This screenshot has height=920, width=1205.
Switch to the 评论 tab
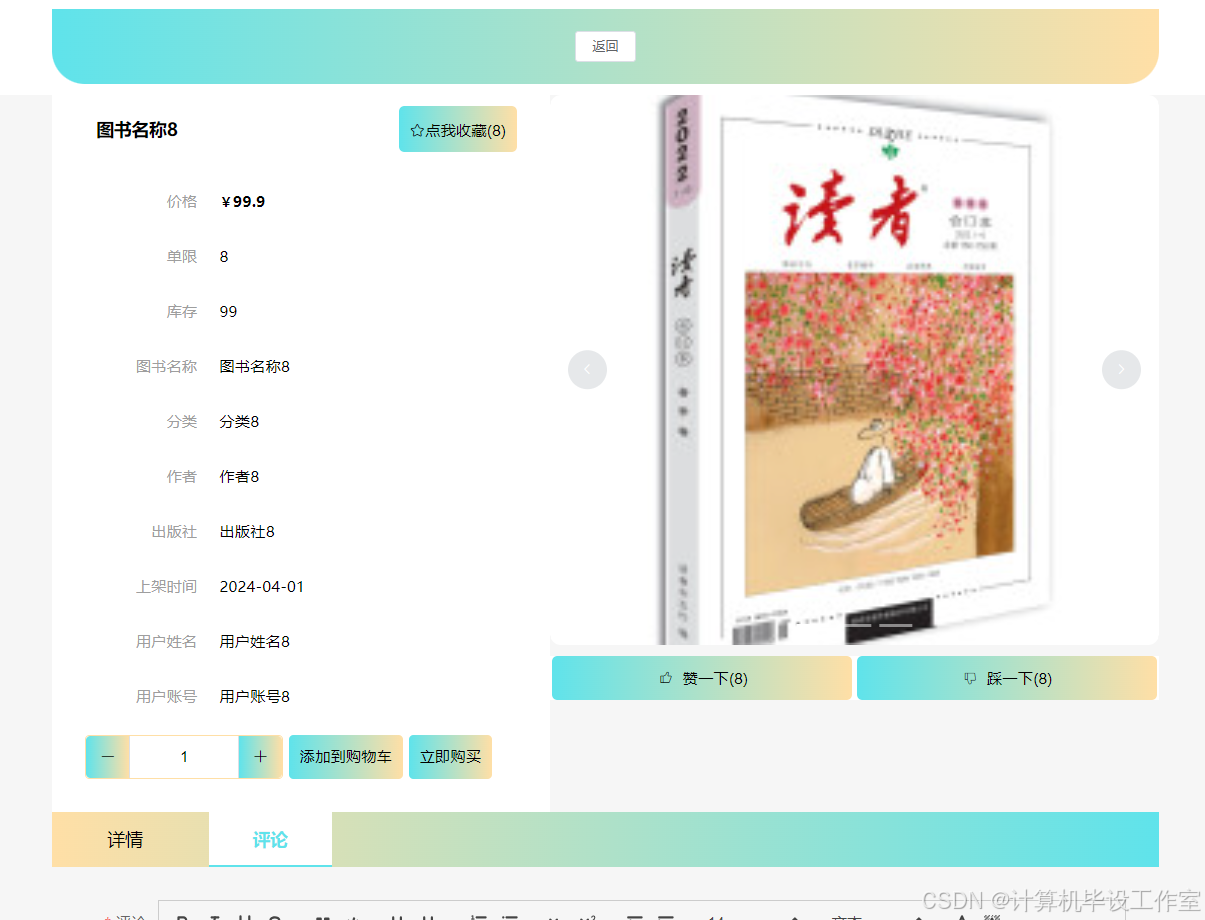point(270,839)
